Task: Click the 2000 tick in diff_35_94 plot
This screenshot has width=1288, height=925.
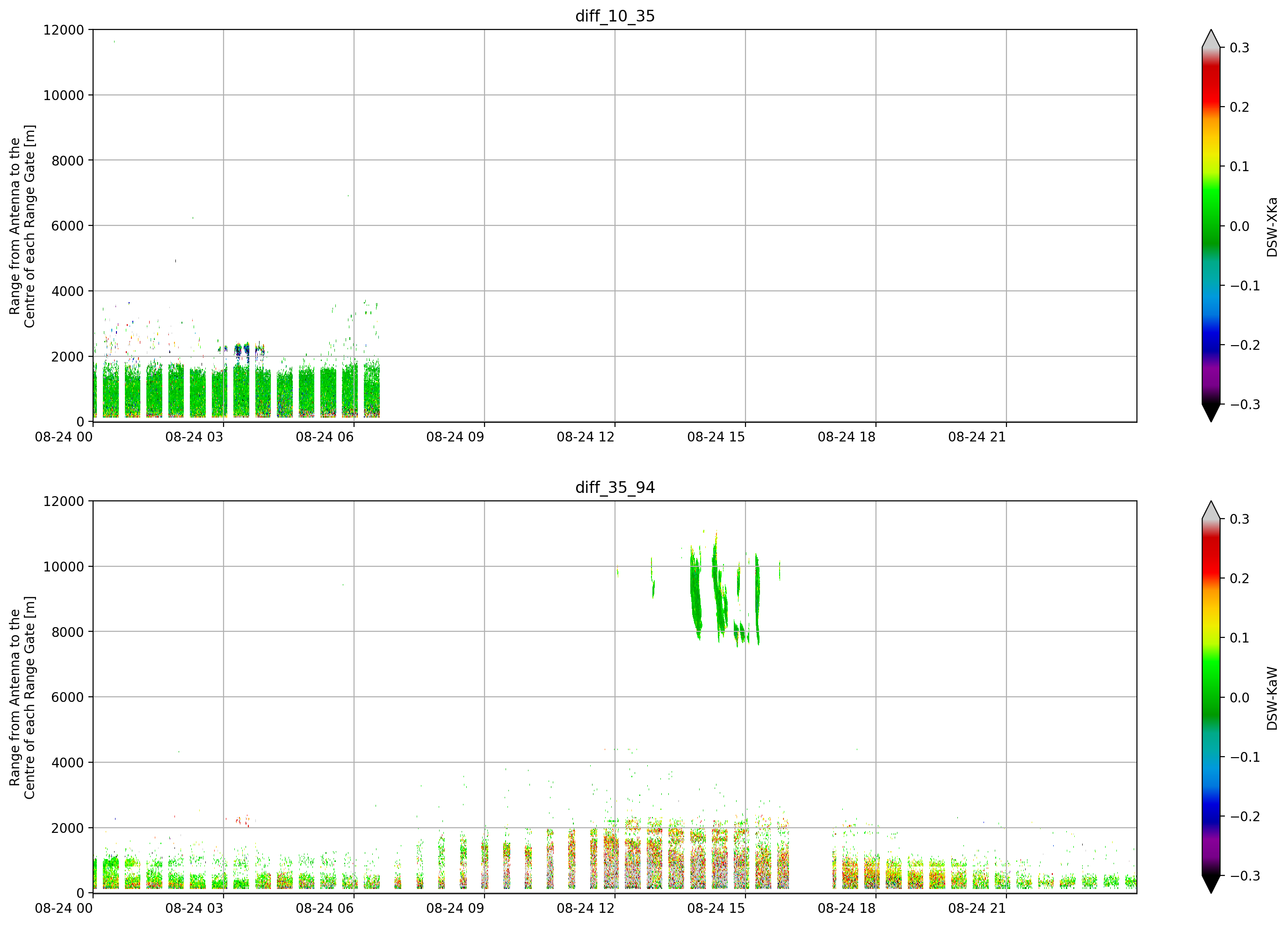Action: 67,828
